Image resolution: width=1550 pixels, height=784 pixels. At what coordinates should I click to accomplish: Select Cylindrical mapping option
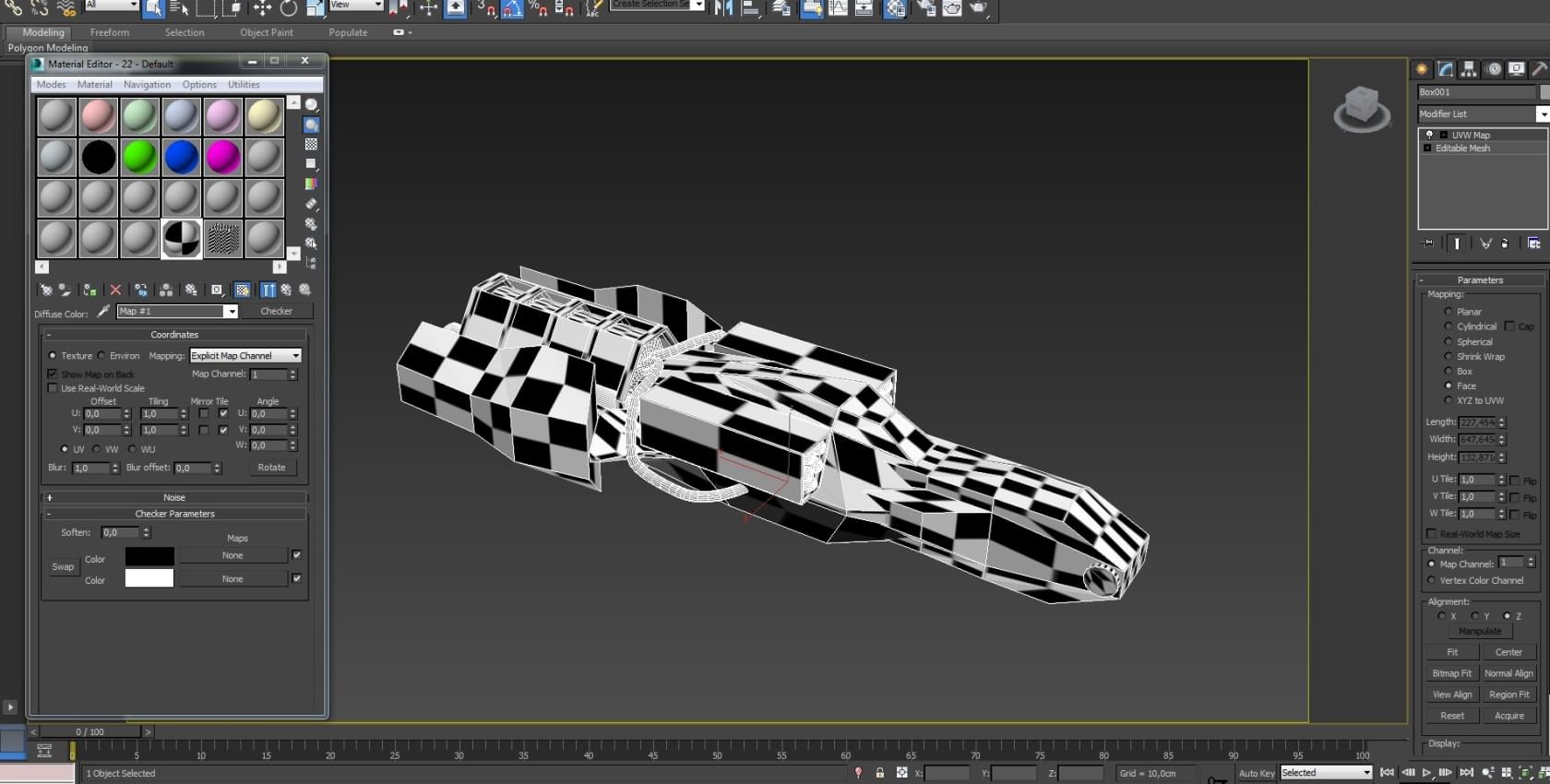click(1448, 327)
